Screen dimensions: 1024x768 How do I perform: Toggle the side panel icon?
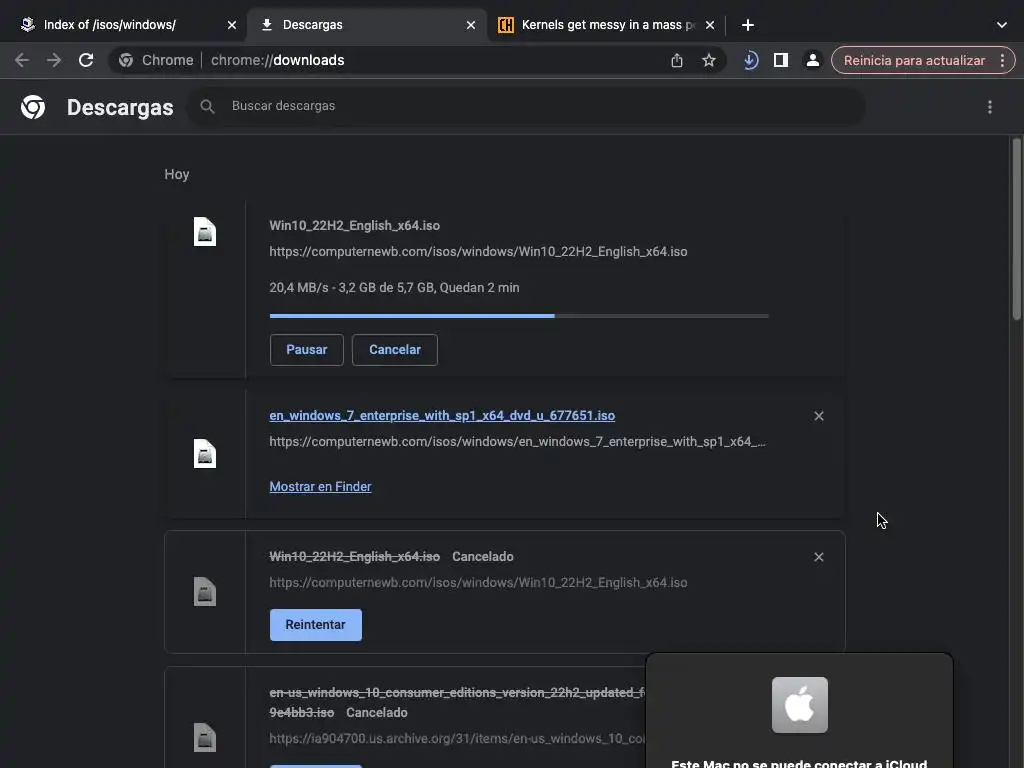(781, 60)
